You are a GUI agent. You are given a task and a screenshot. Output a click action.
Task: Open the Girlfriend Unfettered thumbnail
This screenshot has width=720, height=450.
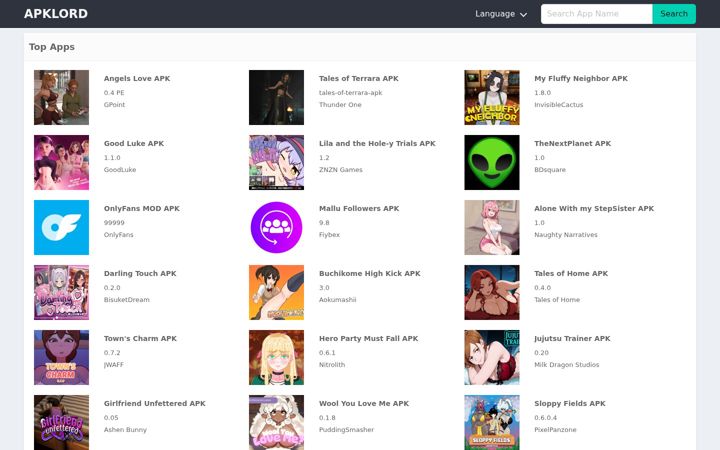click(62, 422)
